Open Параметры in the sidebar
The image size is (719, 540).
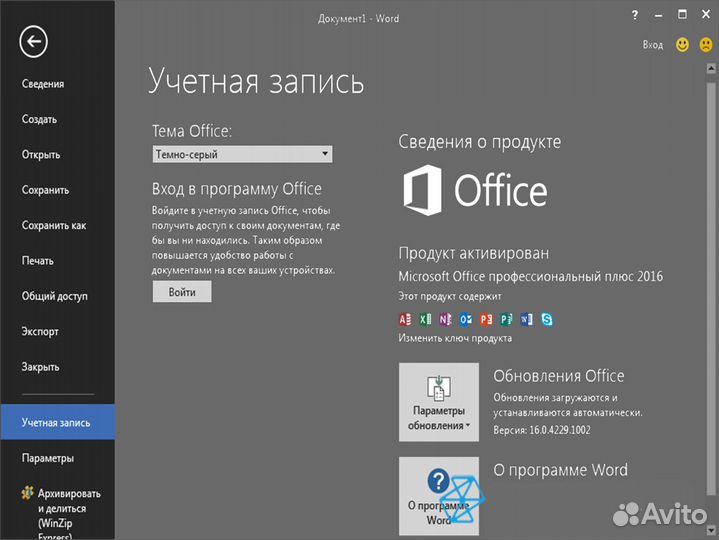(x=47, y=458)
